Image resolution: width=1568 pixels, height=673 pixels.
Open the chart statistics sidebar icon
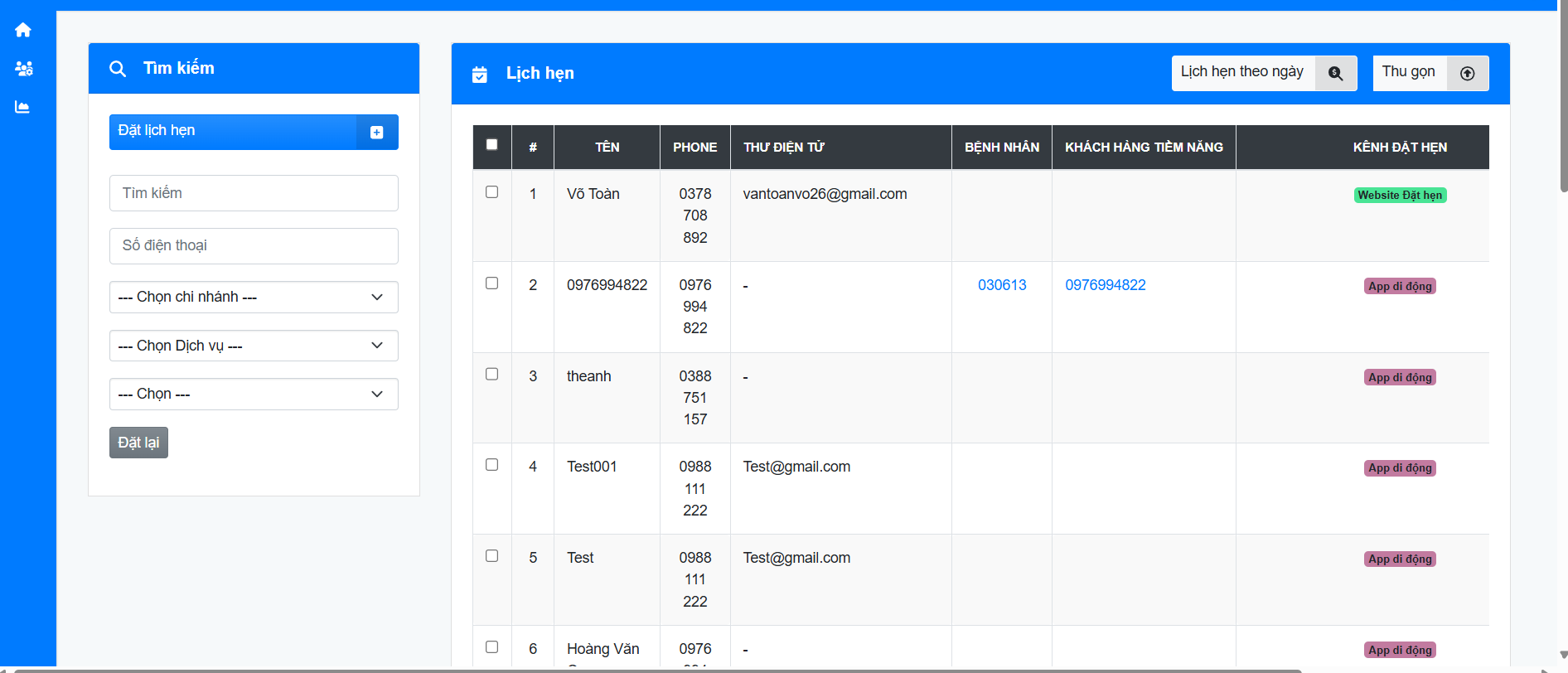[x=23, y=107]
